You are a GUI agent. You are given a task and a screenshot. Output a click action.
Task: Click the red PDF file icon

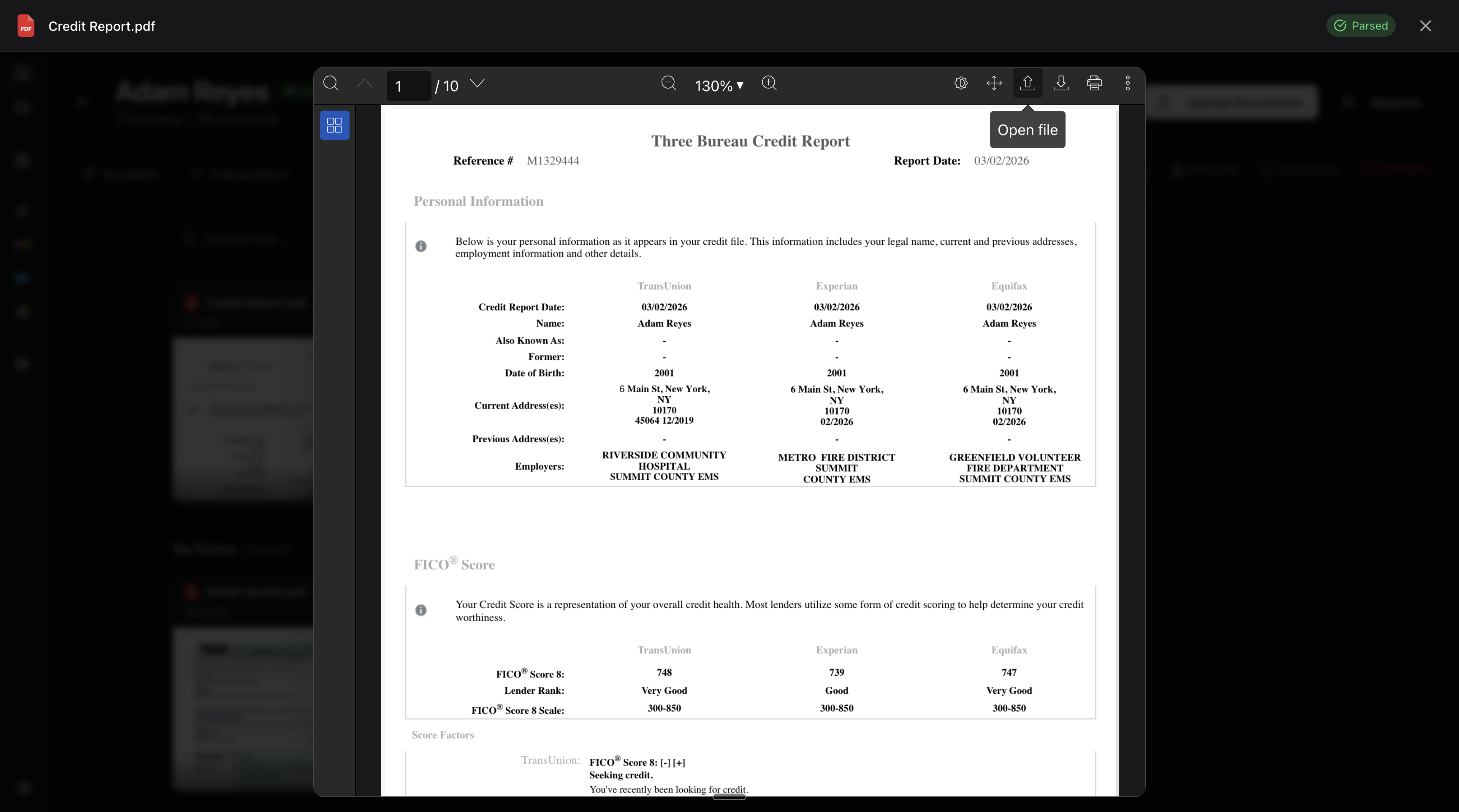click(25, 25)
